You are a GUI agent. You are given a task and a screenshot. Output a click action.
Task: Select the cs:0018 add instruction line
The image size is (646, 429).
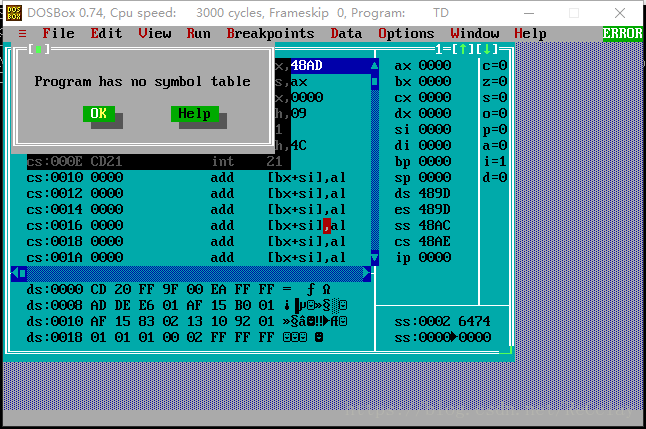point(186,241)
